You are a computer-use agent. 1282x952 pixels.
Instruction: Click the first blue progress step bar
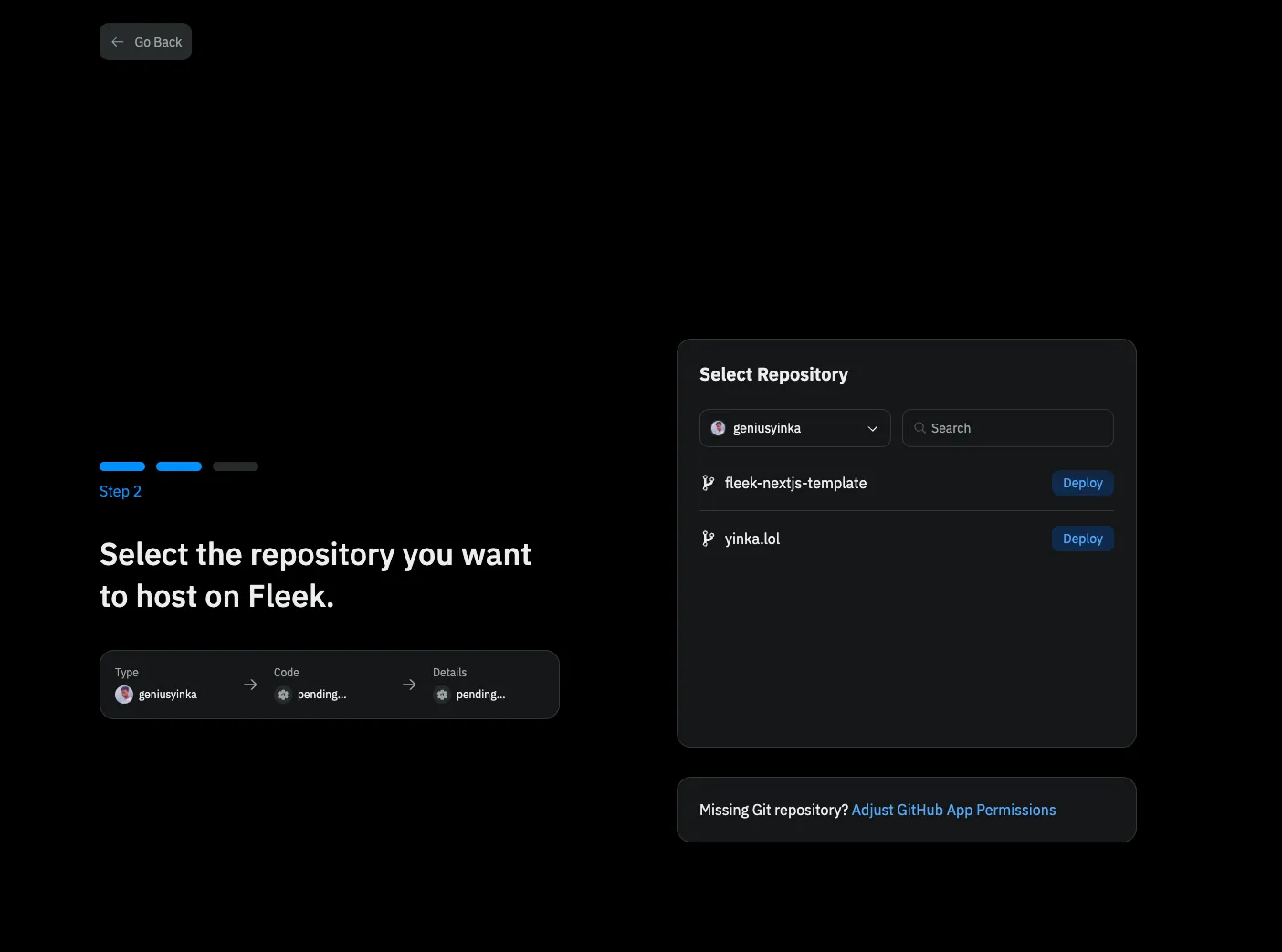[122, 466]
